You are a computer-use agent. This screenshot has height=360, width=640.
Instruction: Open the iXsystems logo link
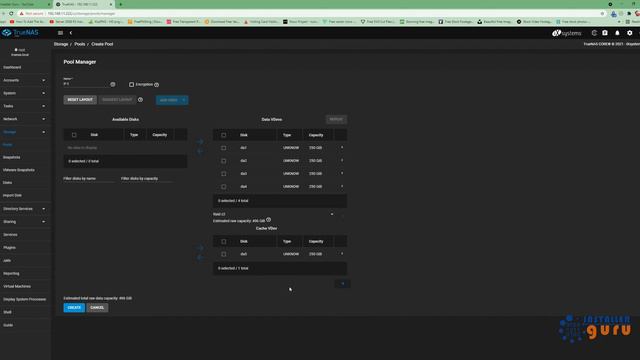(x=567, y=33)
